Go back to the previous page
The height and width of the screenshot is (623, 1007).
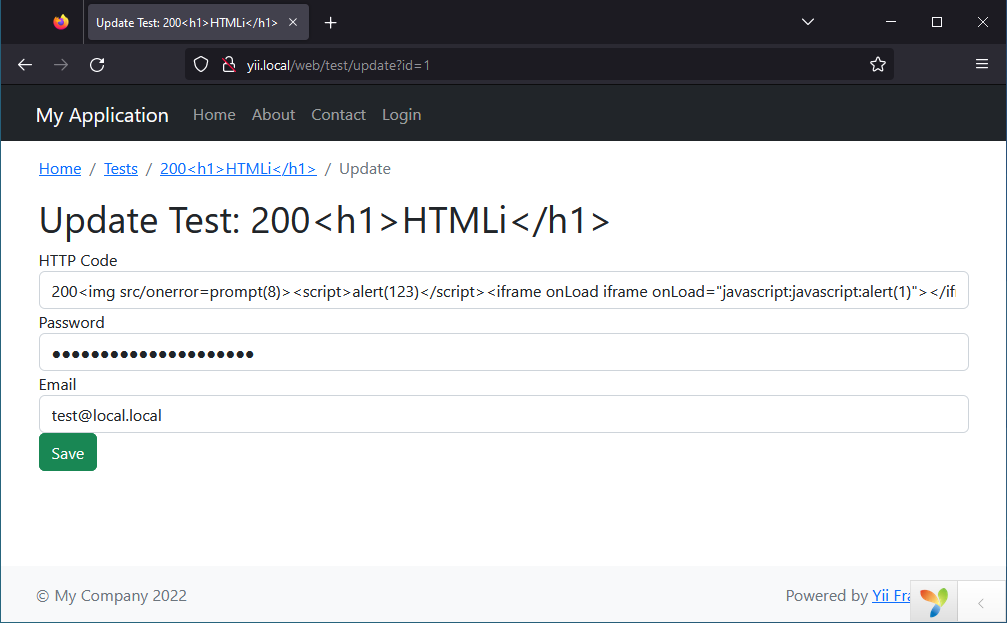point(25,65)
